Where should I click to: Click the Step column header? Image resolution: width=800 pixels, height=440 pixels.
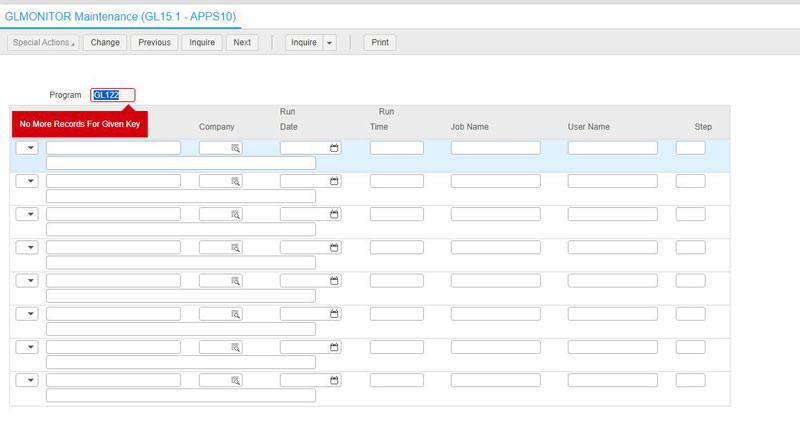[x=703, y=127]
